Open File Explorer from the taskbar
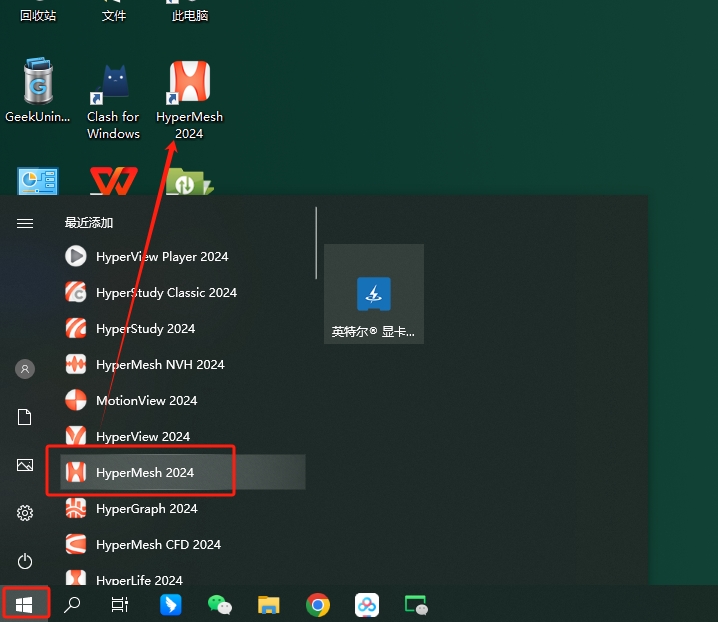This screenshot has height=622, width=718. 268,604
